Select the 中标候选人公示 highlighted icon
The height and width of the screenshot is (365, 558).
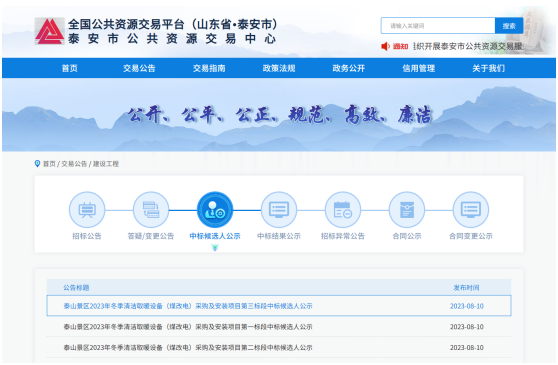215,210
